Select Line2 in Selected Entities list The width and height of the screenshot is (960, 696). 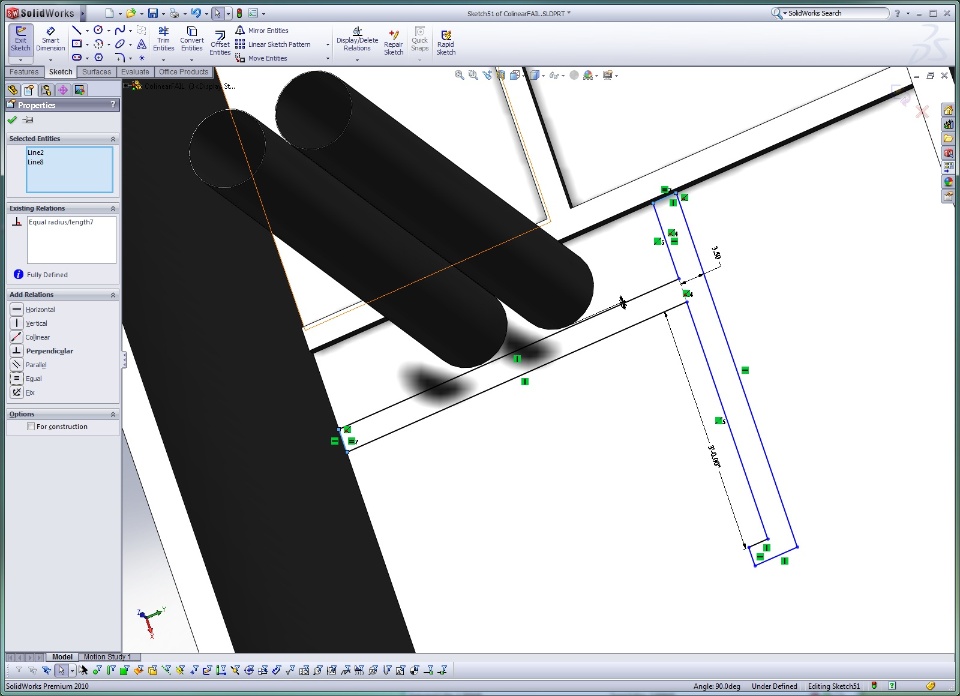[36, 152]
